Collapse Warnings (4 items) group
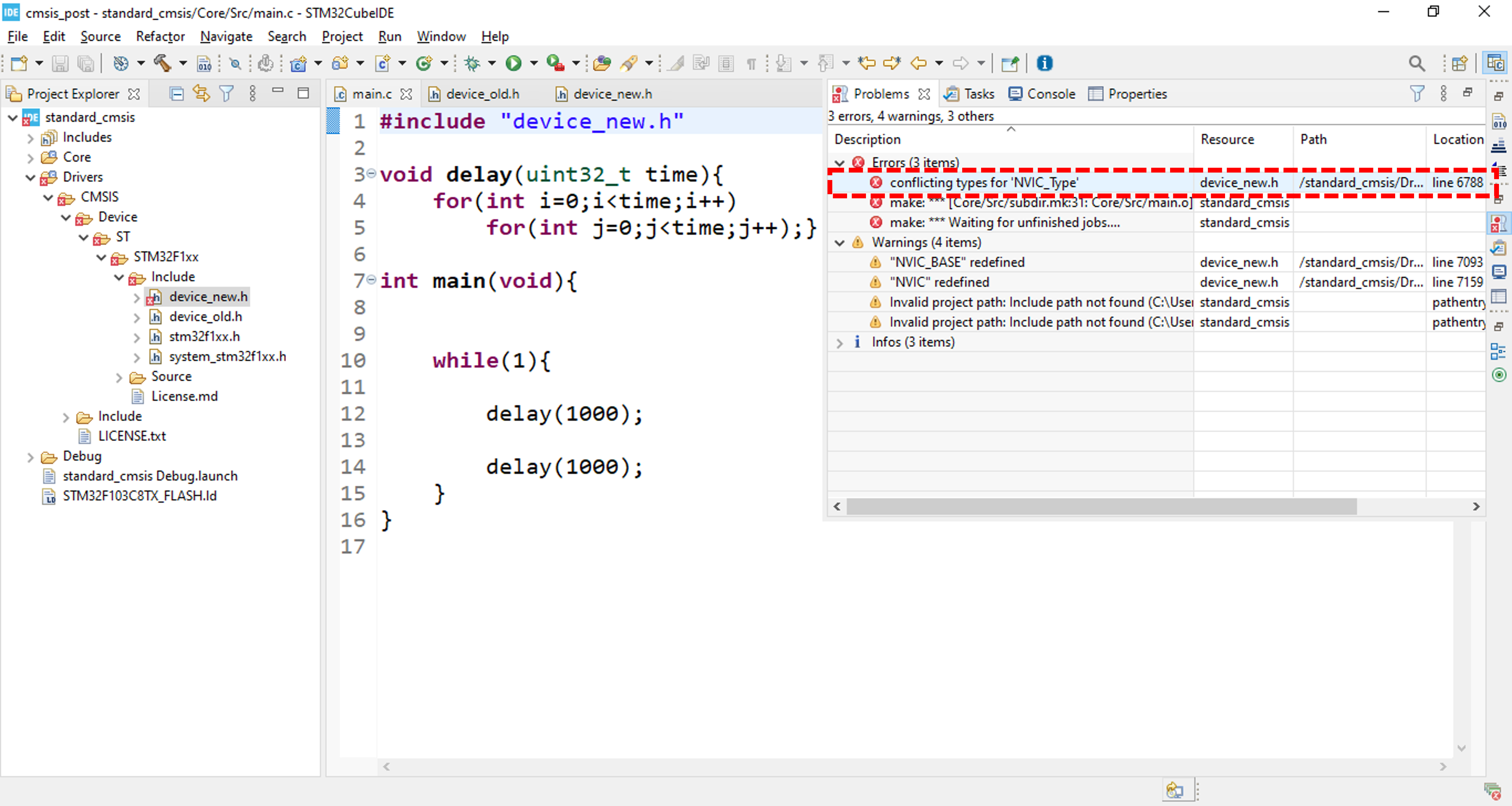This screenshot has height=806, width=1512. click(840, 242)
